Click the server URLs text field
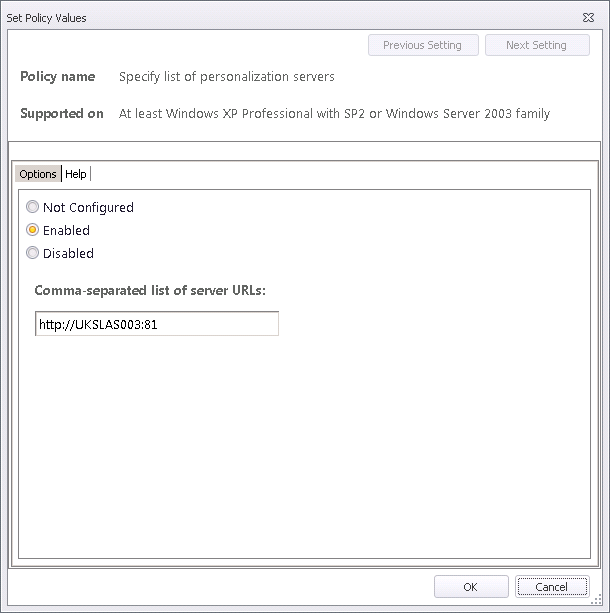The image size is (610, 613). [157, 324]
